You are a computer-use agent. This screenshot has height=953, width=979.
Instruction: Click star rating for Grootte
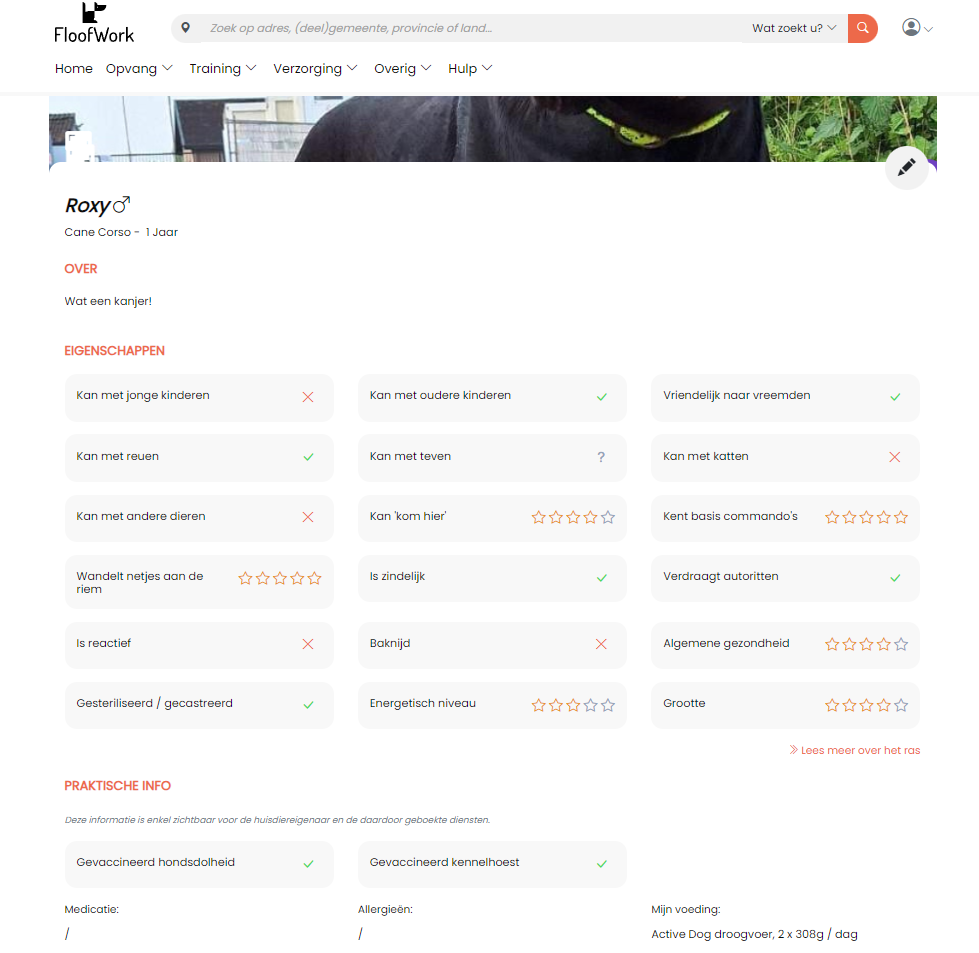click(866, 705)
